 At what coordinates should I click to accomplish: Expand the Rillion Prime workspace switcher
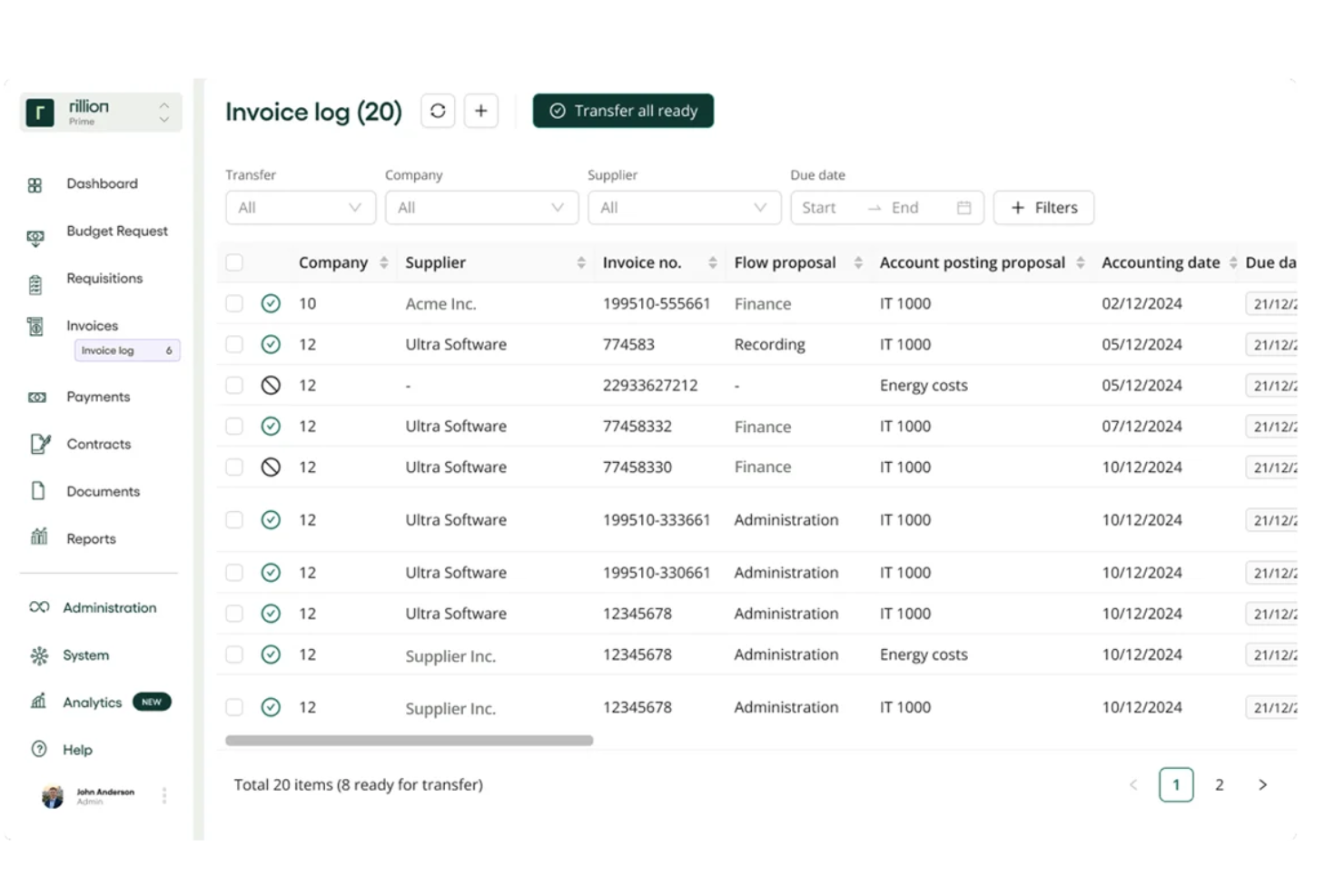click(x=164, y=113)
